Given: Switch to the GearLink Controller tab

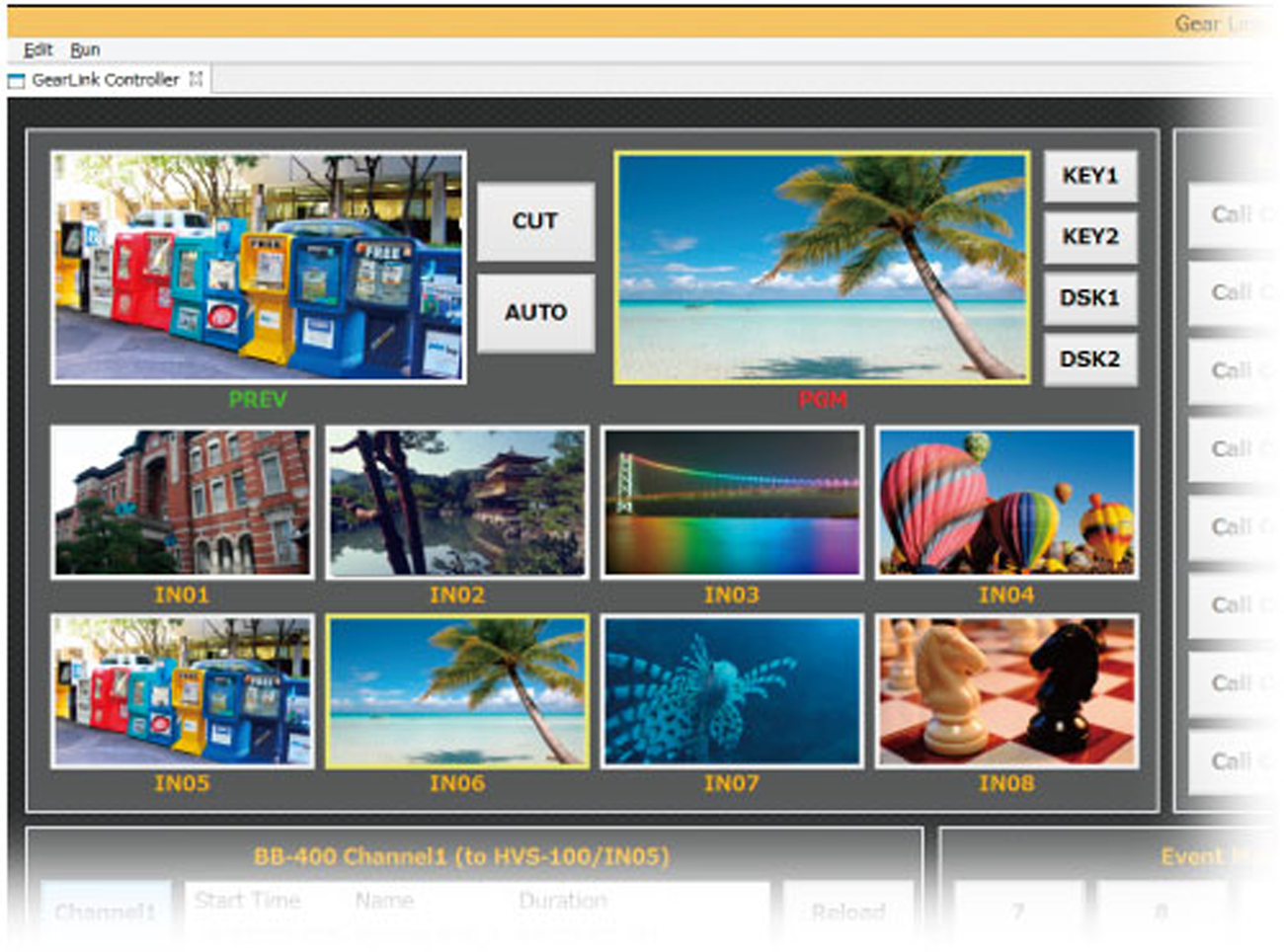Looking at the screenshot, I should 105,80.
